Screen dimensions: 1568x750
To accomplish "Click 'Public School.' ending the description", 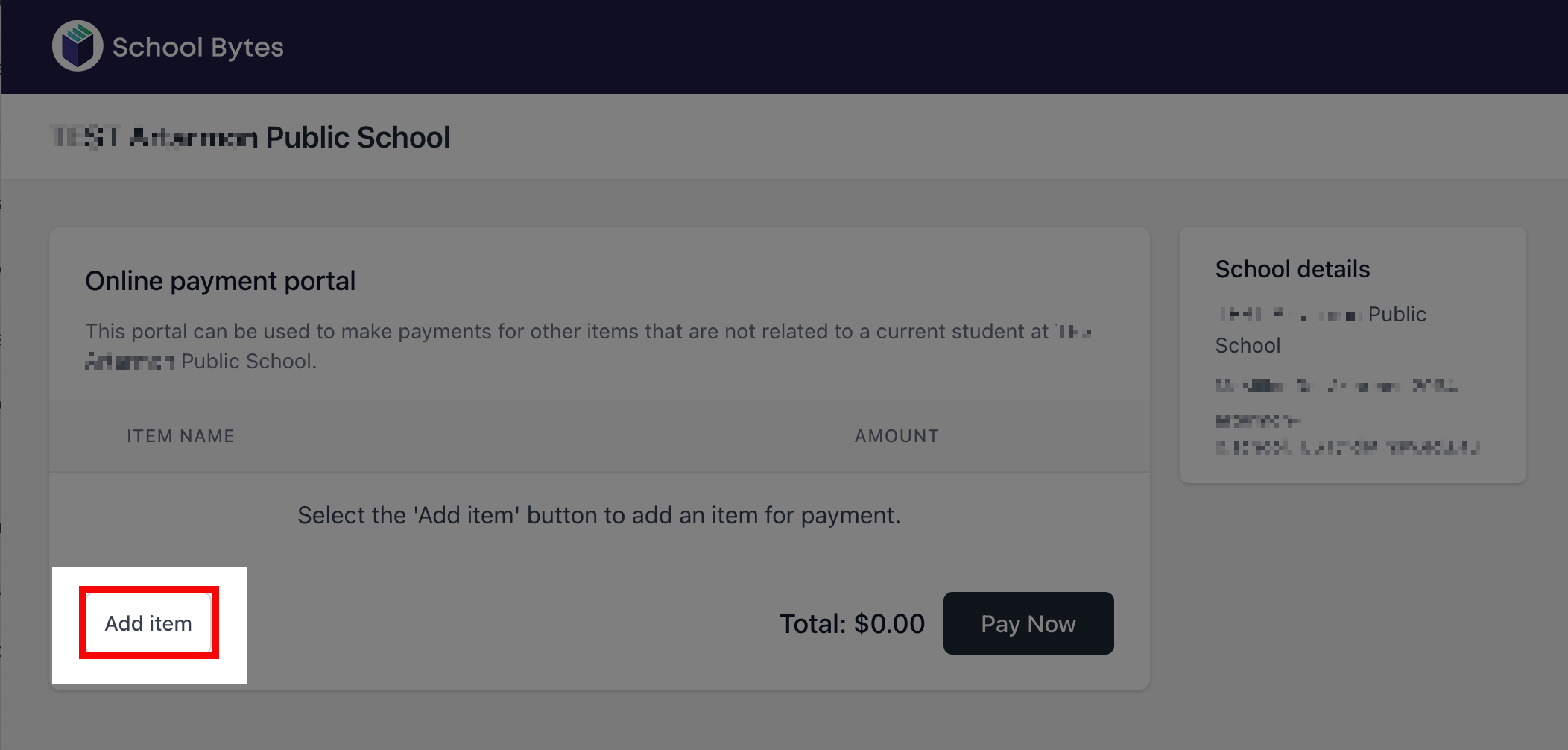I will click(x=248, y=362).
